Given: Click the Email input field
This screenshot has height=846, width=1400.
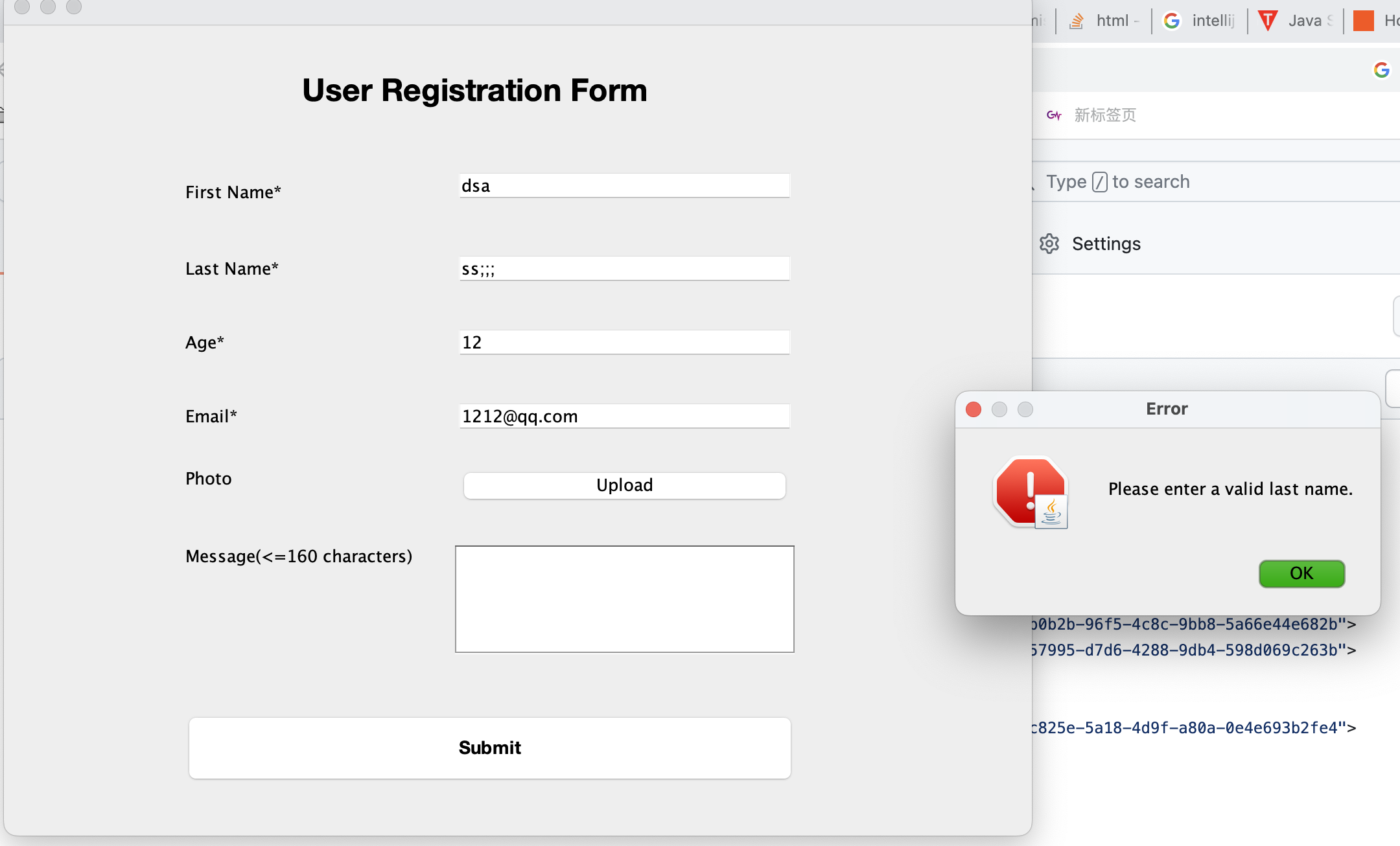Looking at the screenshot, I should pos(624,416).
